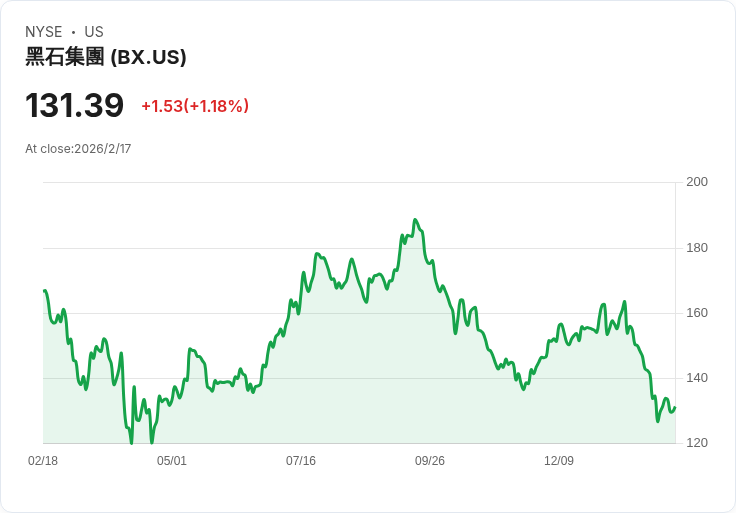Click the 131.39 closing price
The width and height of the screenshot is (736, 513).
[75, 105]
